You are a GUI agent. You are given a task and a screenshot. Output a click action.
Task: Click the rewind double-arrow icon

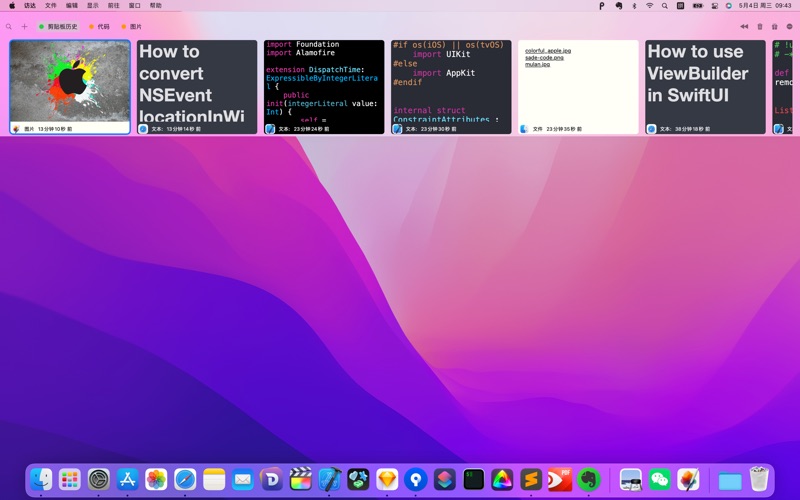744,27
